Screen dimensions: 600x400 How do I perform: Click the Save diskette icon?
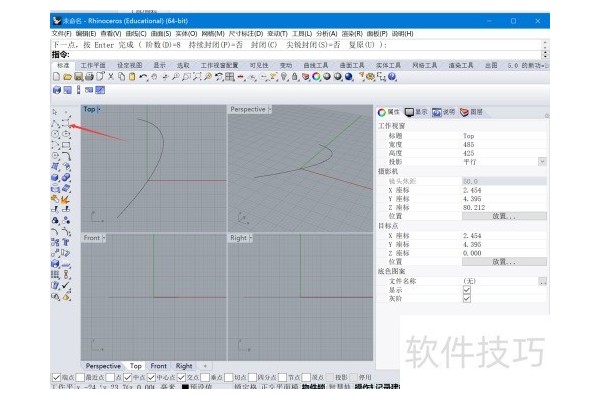[x=78, y=77]
